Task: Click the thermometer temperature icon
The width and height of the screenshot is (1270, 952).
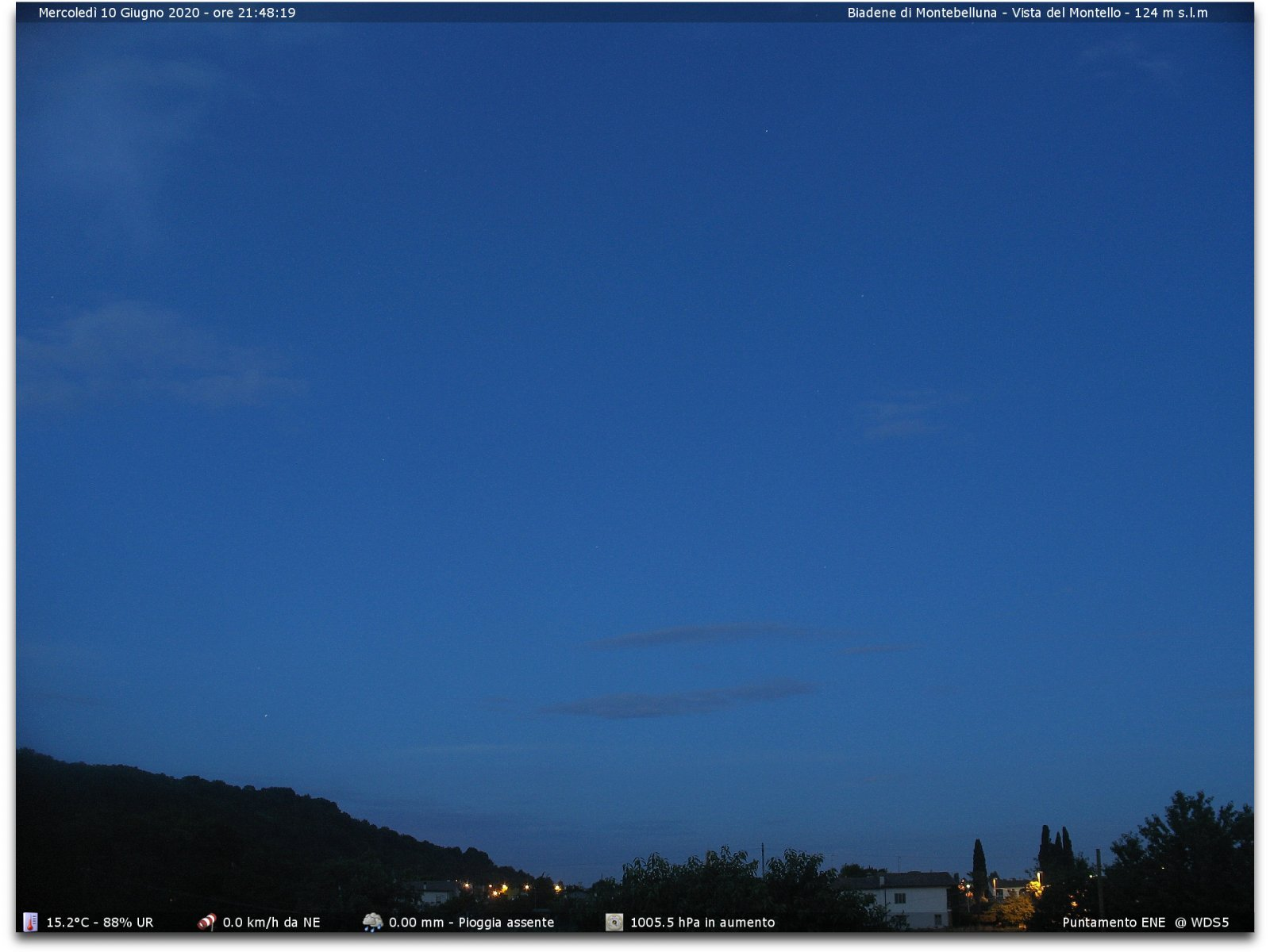Action: [x=30, y=922]
